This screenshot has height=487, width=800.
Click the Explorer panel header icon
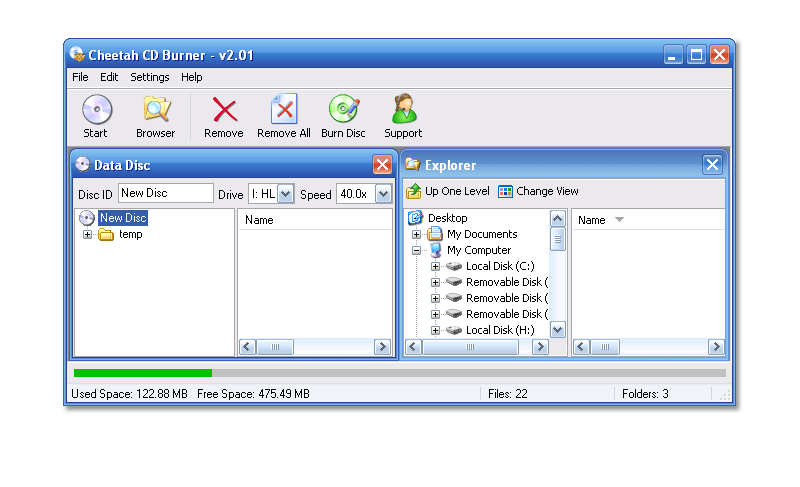click(x=412, y=164)
